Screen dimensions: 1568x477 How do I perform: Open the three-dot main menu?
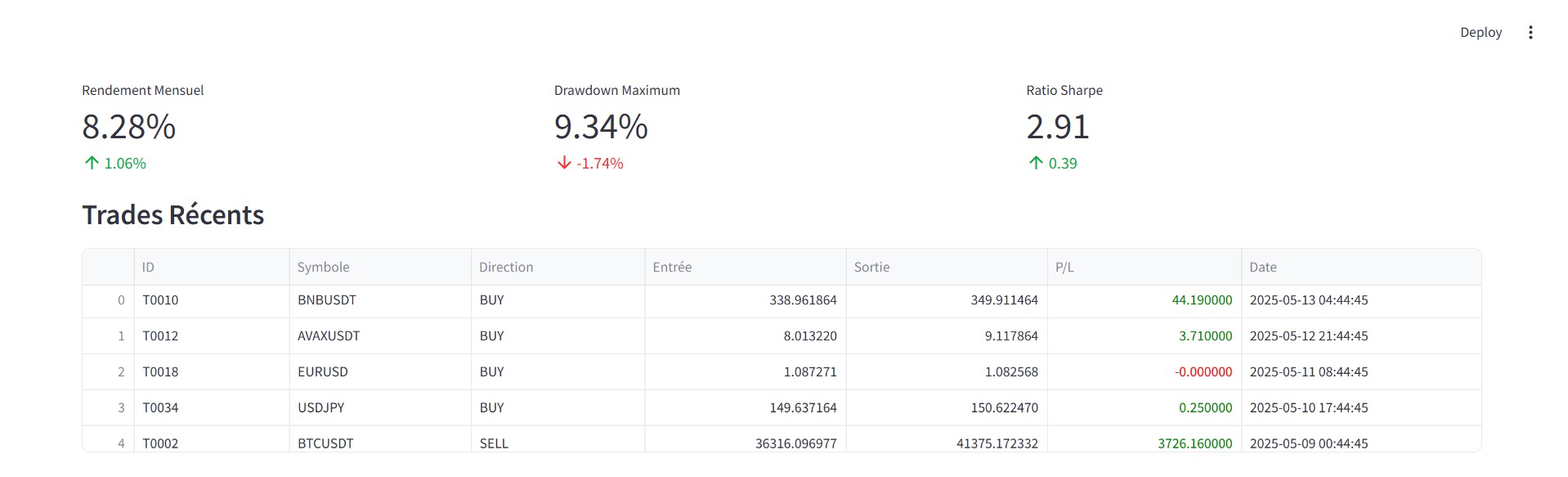1530,33
